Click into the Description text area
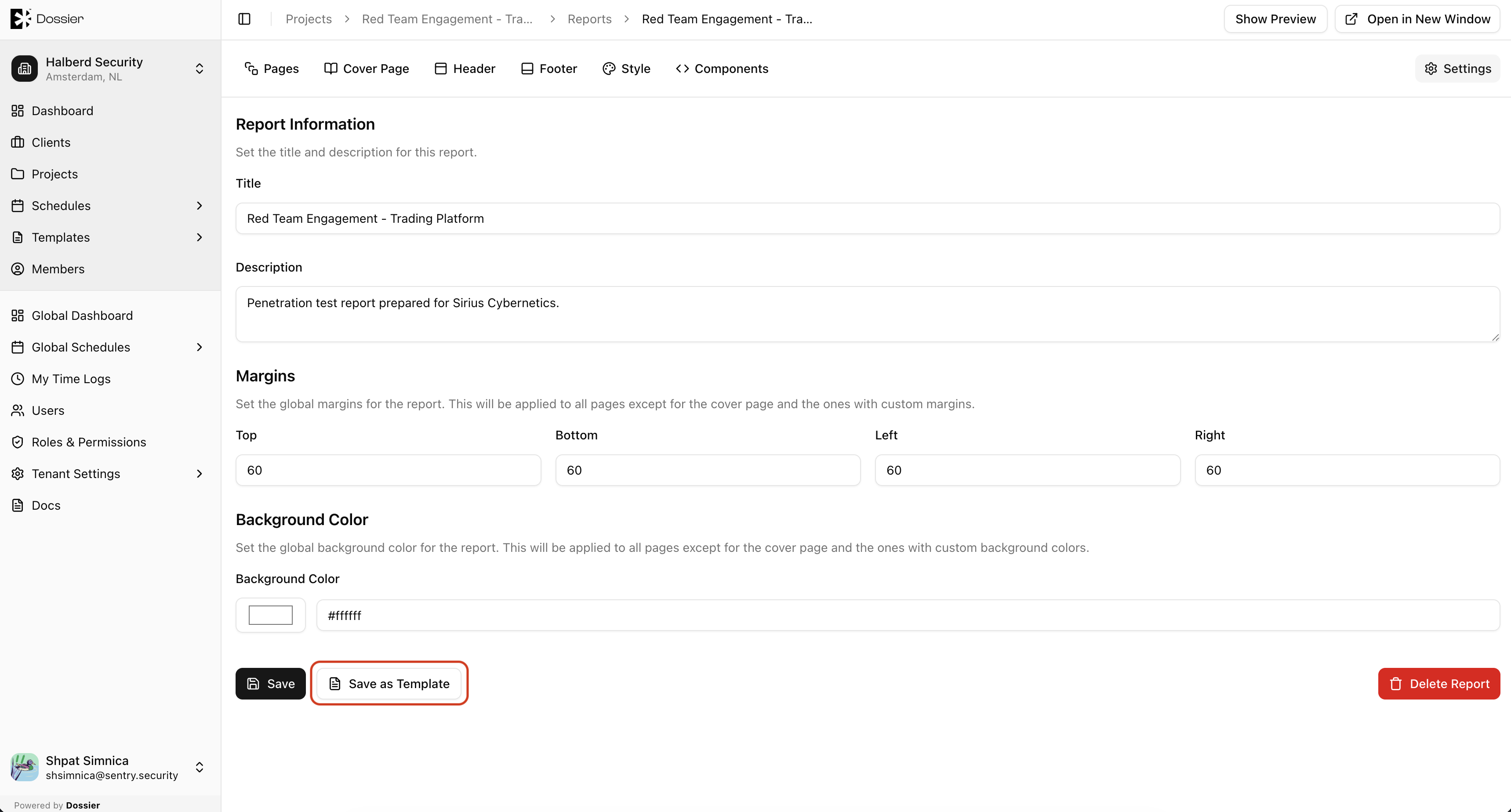1511x812 pixels. tap(868, 314)
